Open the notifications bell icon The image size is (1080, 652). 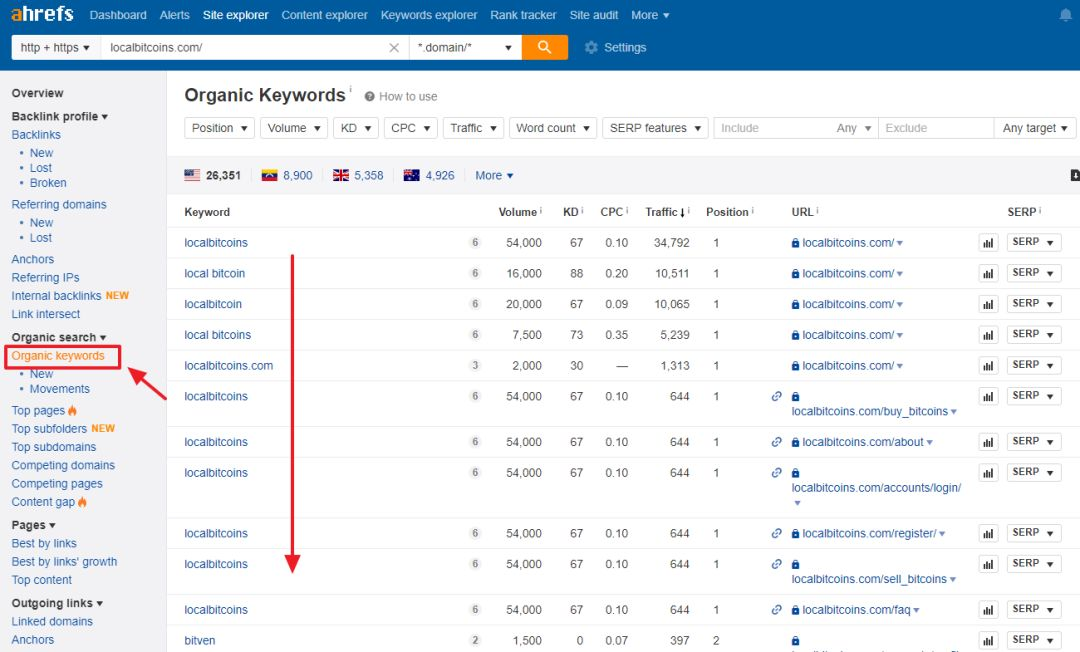1066,15
